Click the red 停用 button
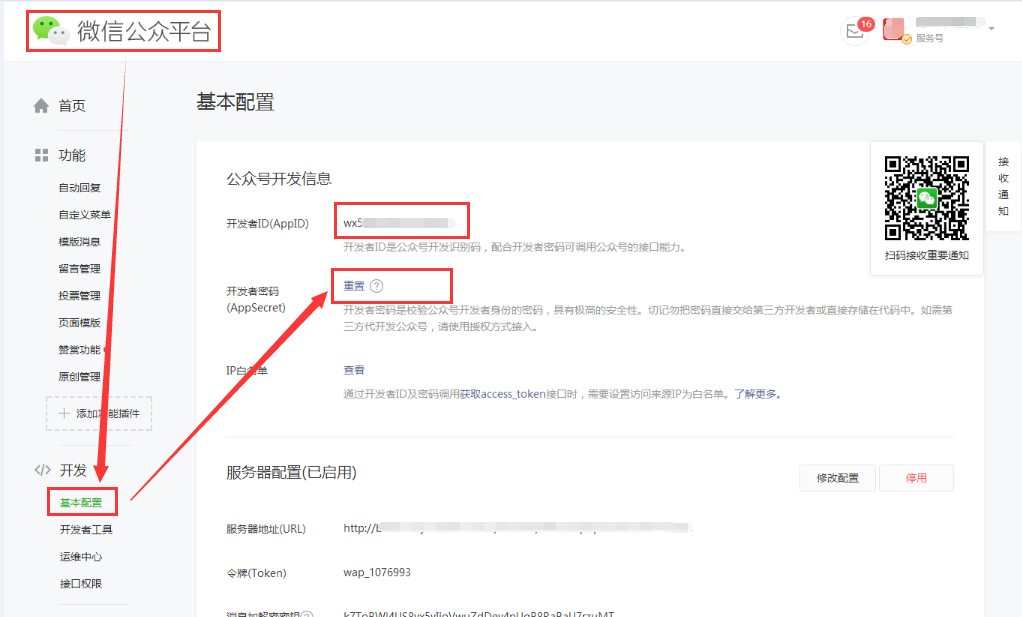 [916, 478]
